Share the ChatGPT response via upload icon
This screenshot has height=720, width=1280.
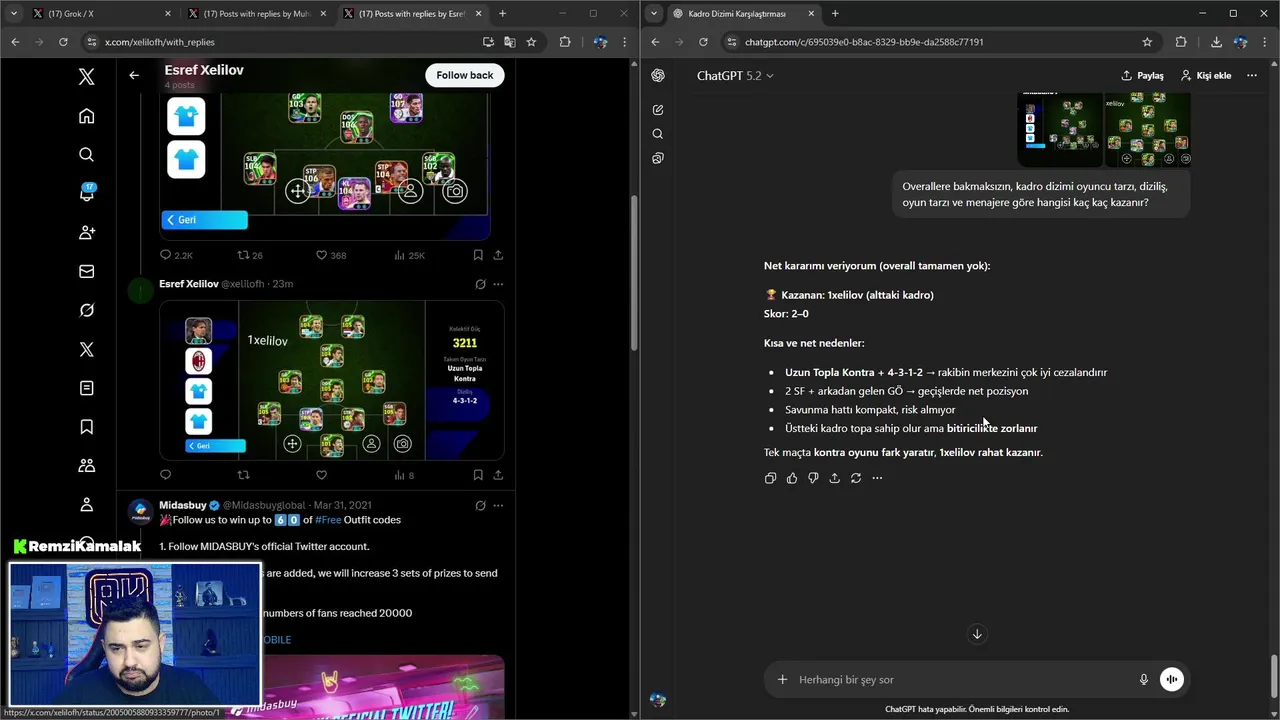coord(834,478)
